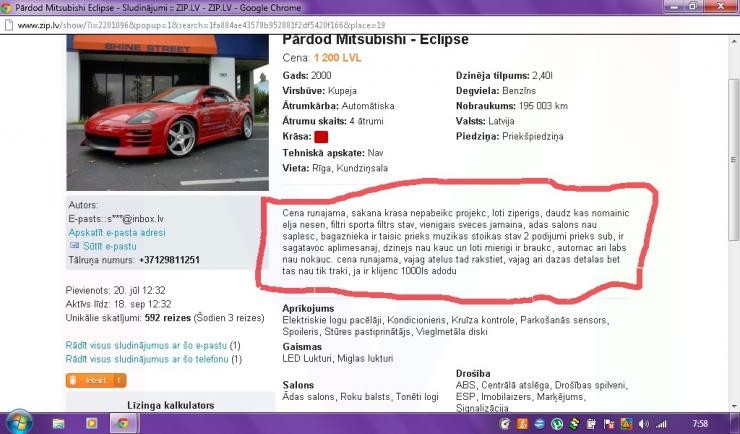
Task: Switch to the Chrome taskbar button
Action: [x=123, y=422]
